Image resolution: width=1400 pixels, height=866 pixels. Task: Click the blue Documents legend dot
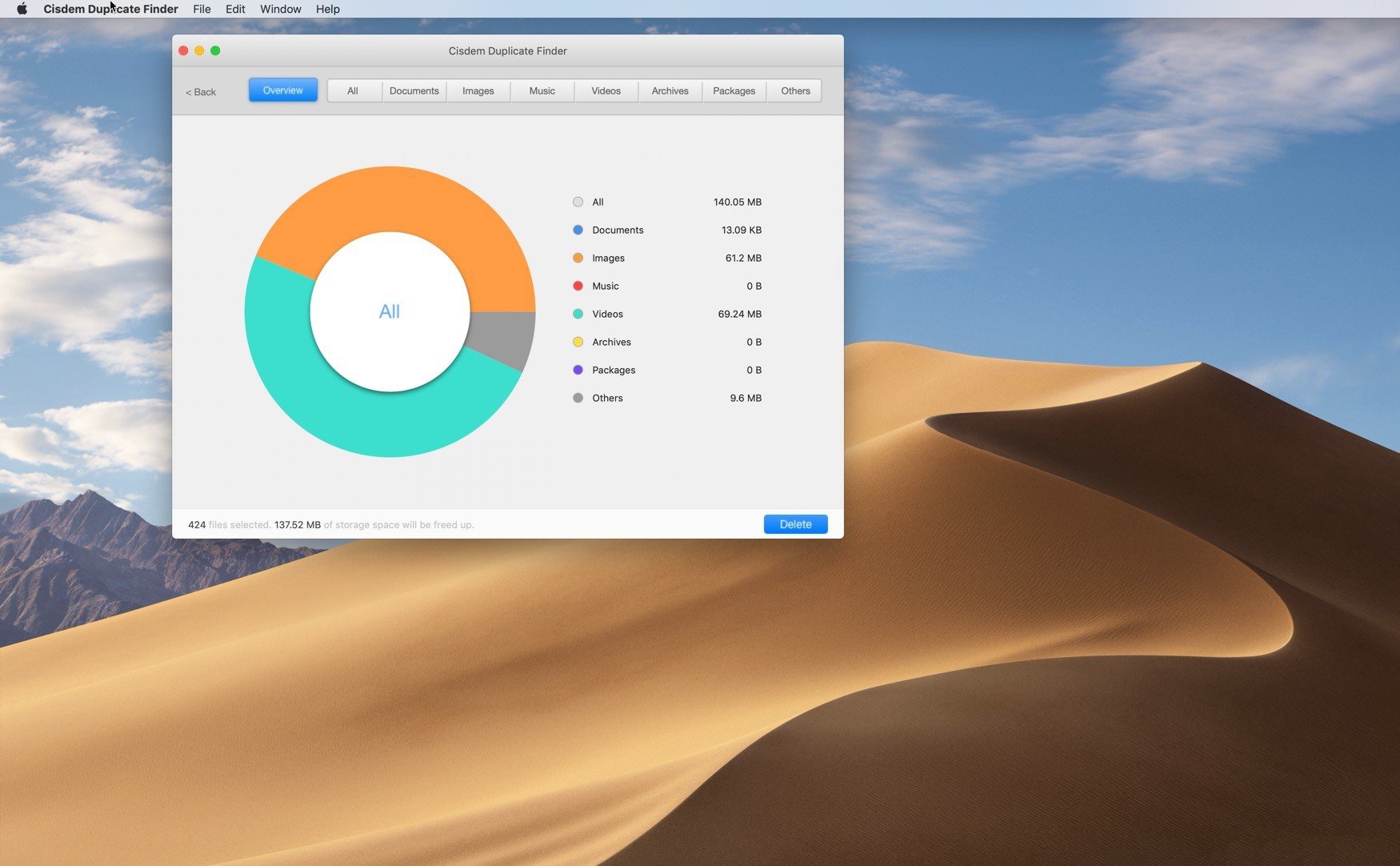coord(578,230)
